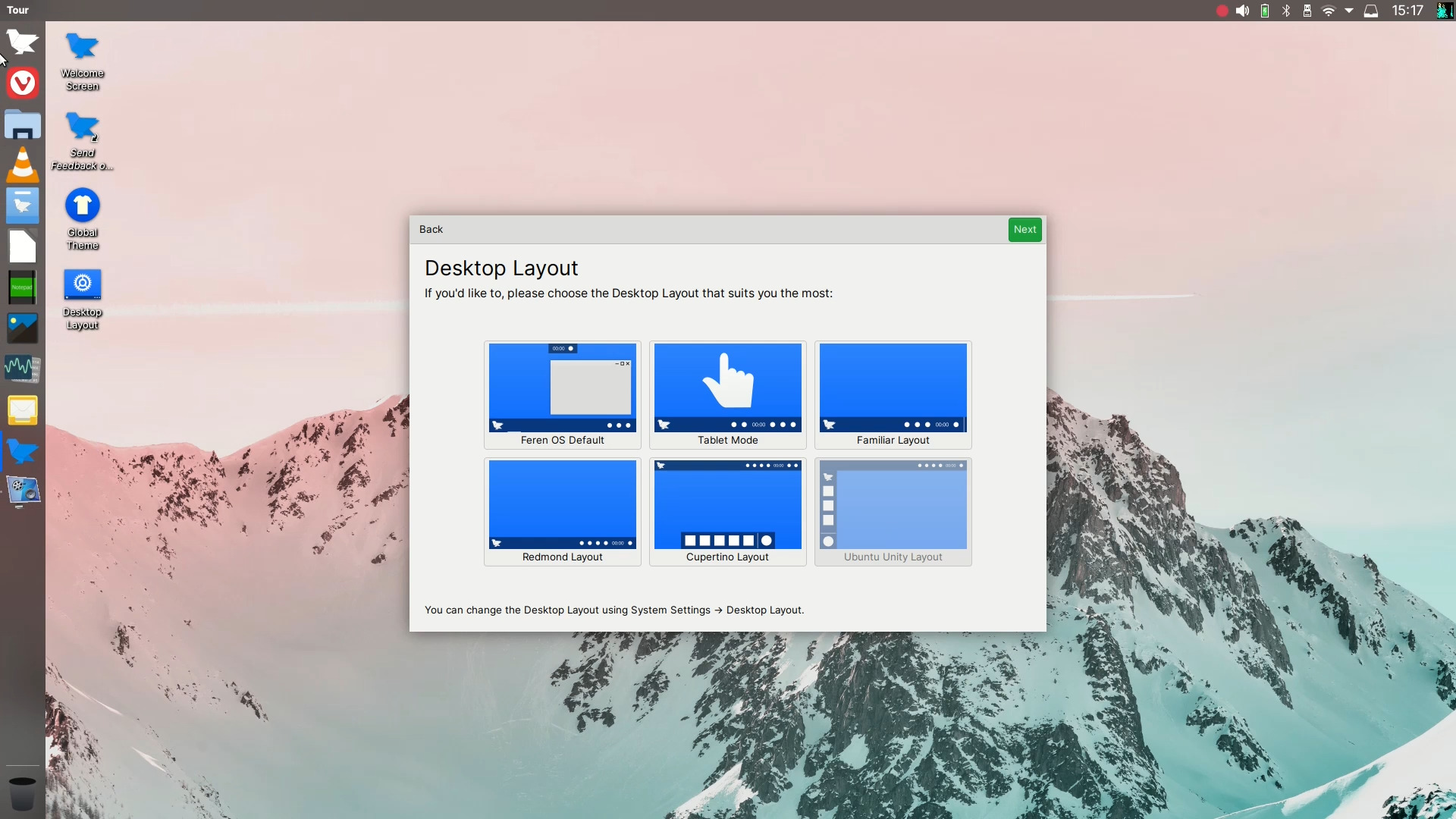Viewport: 1456px width, 819px height.
Task: Open the file manager from the dock
Action: 22,124
